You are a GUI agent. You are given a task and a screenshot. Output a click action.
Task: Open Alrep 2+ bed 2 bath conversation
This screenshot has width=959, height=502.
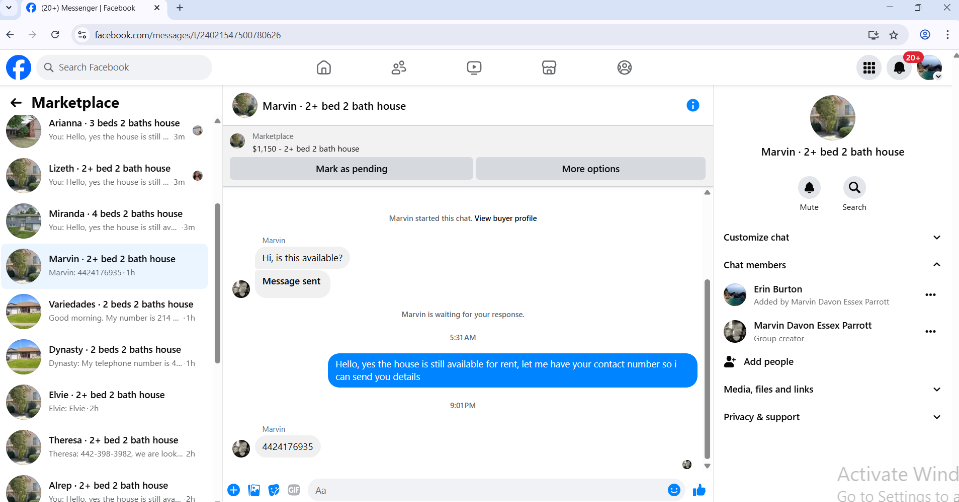tap(105, 489)
